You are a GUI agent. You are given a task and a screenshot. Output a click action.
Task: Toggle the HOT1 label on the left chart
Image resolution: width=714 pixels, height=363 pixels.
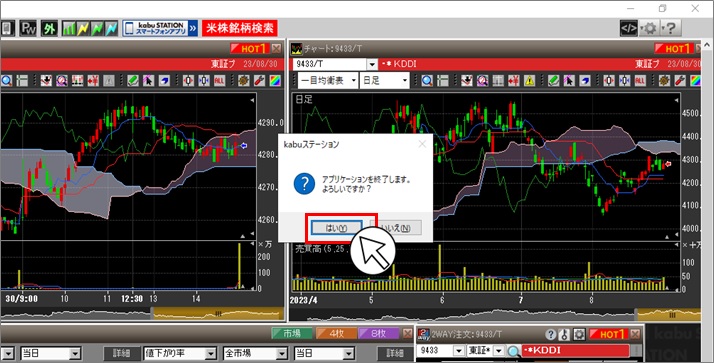click(x=250, y=48)
